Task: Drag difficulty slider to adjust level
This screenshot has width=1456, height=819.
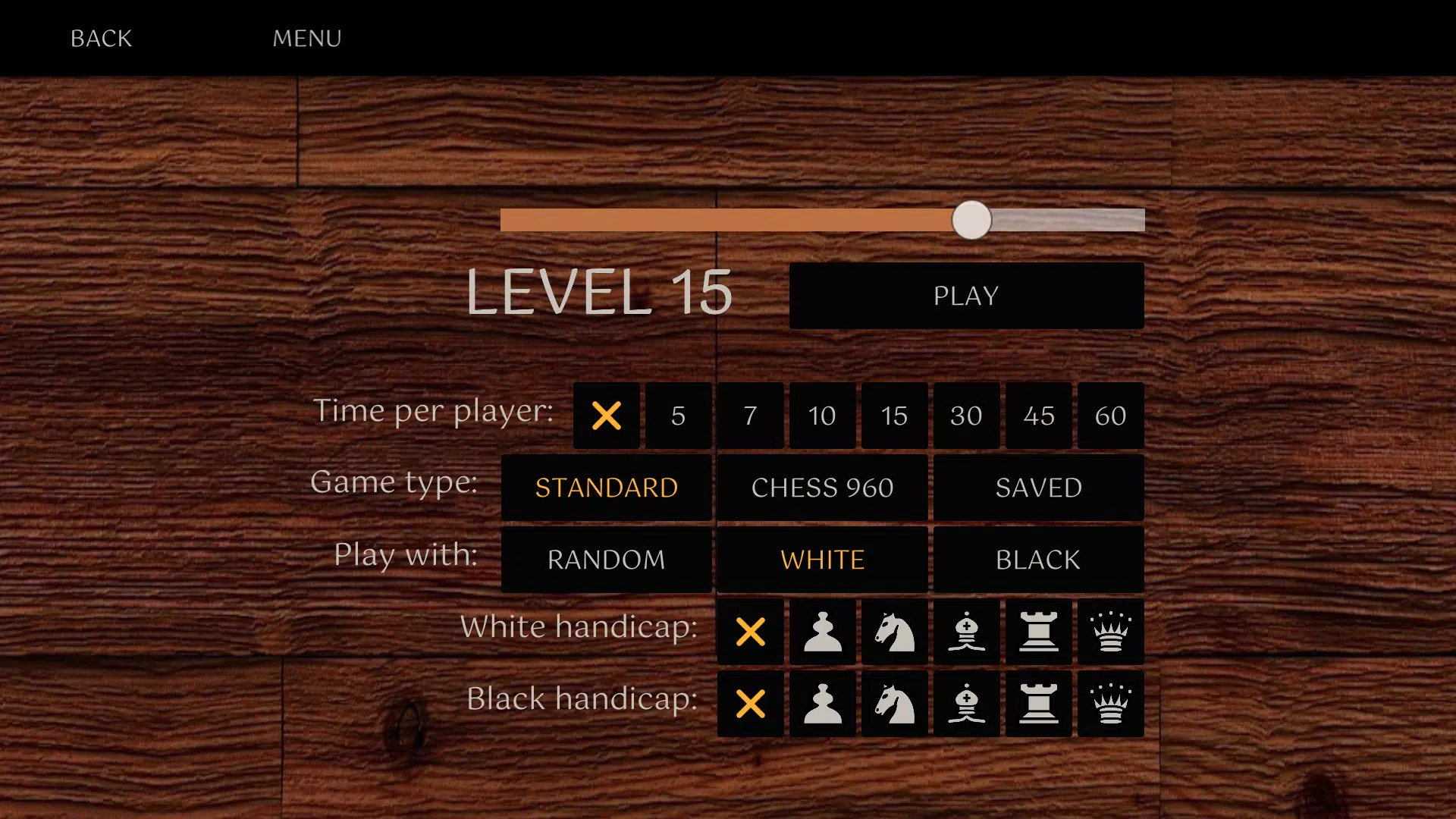Action: pos(971,219)
